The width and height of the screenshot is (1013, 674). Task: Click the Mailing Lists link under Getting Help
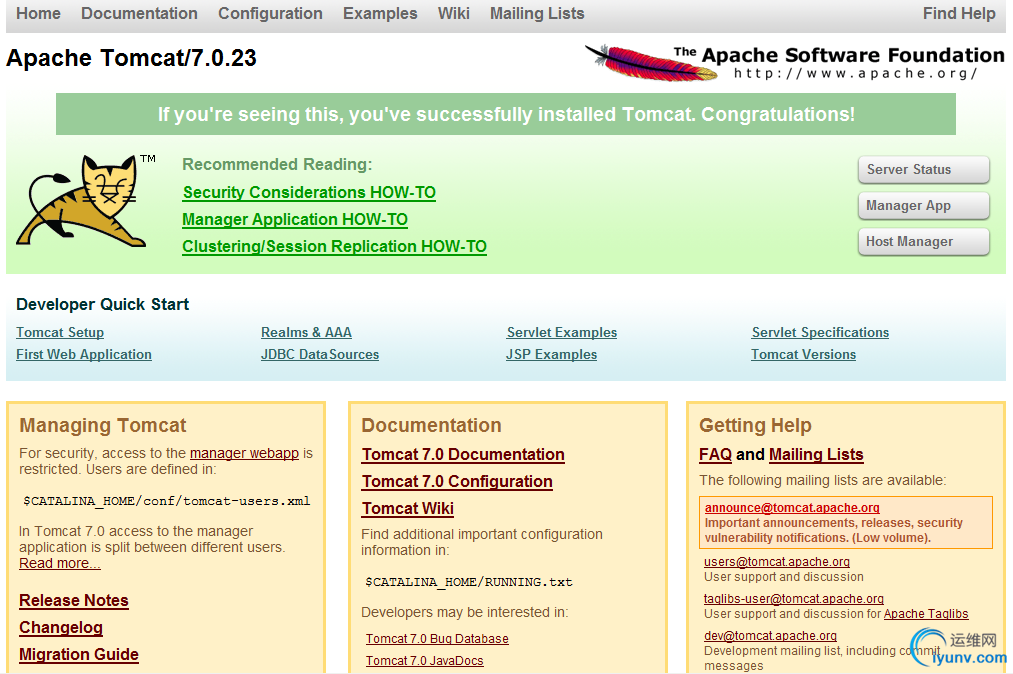tap(816, 454)
